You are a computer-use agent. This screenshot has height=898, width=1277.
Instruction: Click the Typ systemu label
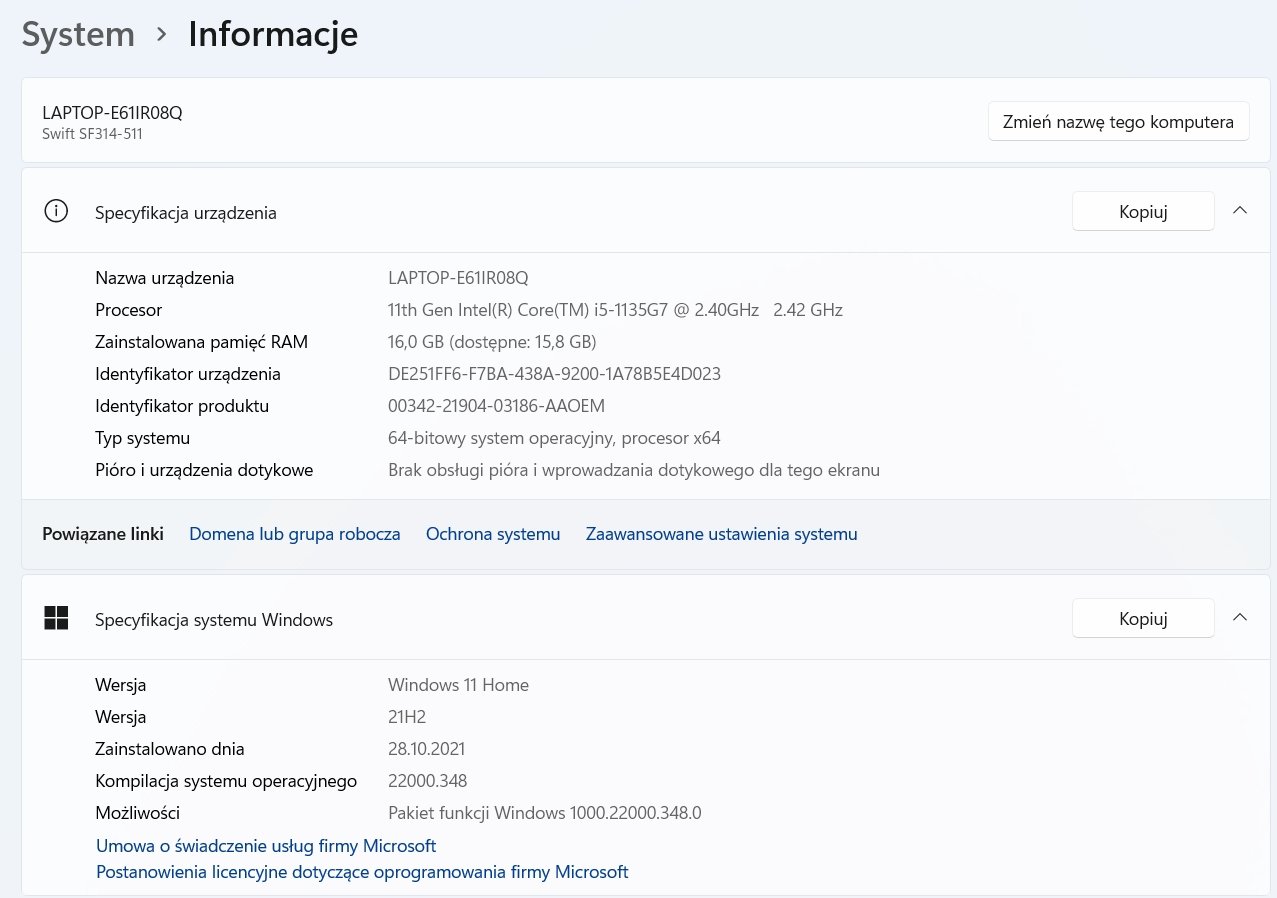point(142,438)
